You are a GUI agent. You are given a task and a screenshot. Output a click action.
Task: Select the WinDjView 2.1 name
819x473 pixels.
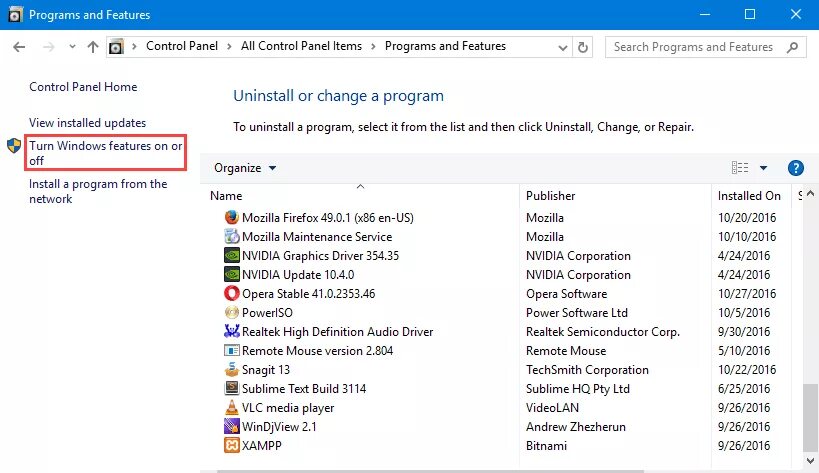click(279, 427)
